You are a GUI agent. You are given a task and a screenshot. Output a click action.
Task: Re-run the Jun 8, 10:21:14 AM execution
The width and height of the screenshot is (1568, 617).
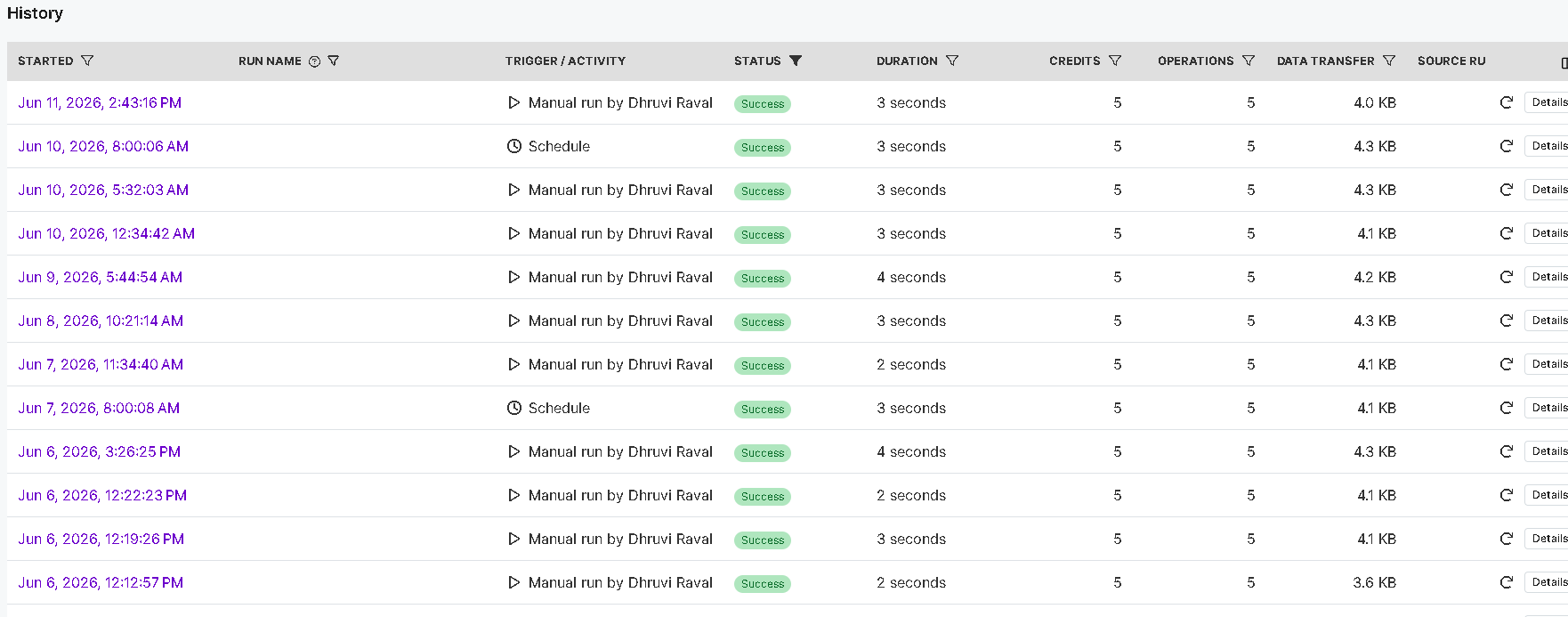(x=1507, y=321)
